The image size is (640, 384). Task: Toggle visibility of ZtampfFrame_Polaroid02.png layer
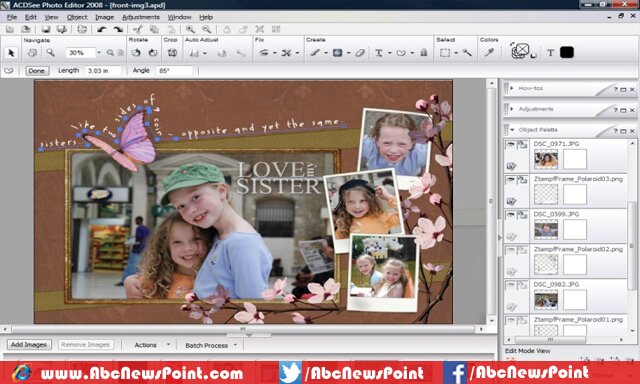click(x=510, y=250)
